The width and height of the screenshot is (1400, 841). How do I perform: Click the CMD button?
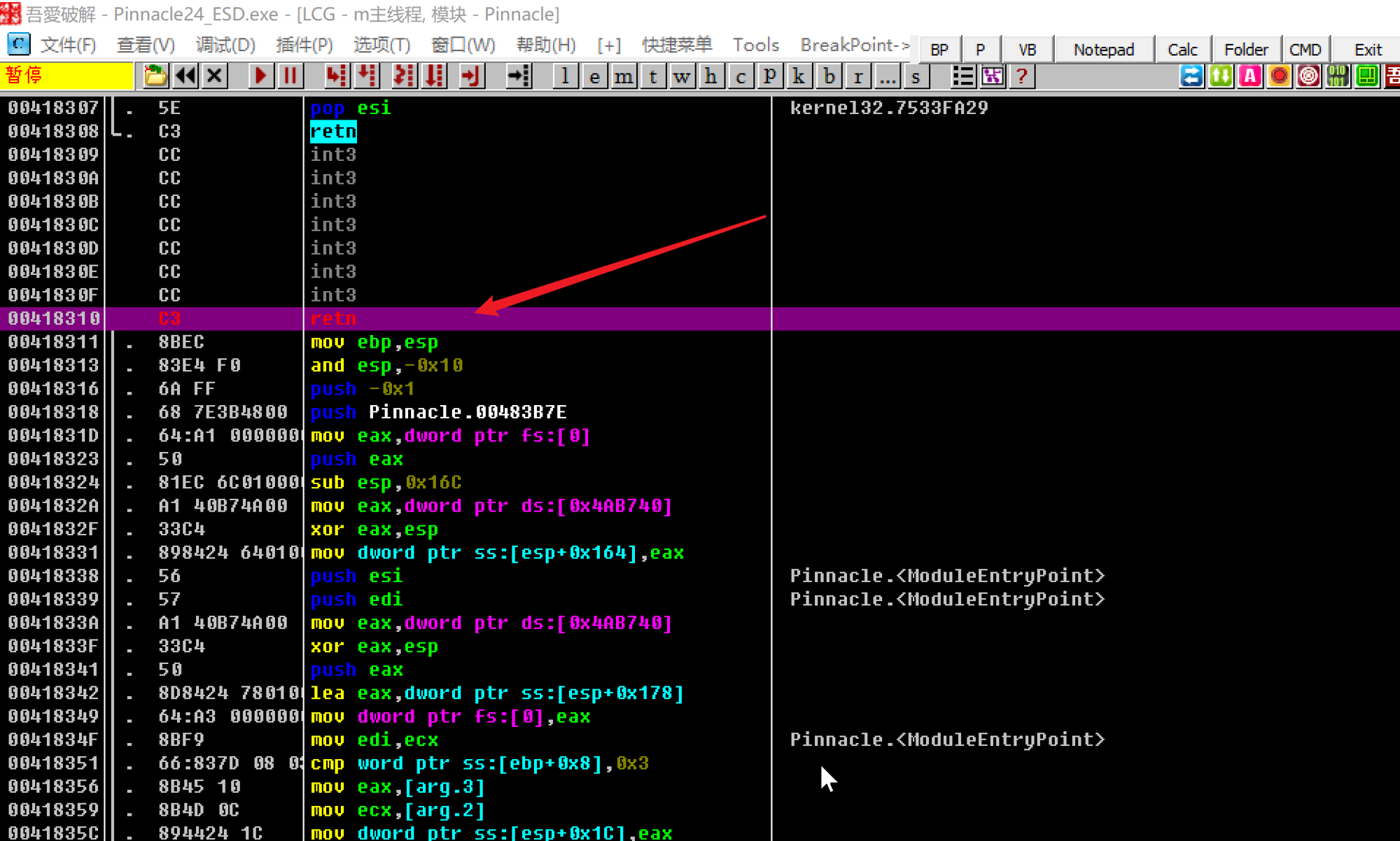pyautogui.click(x=1305, y=50)
